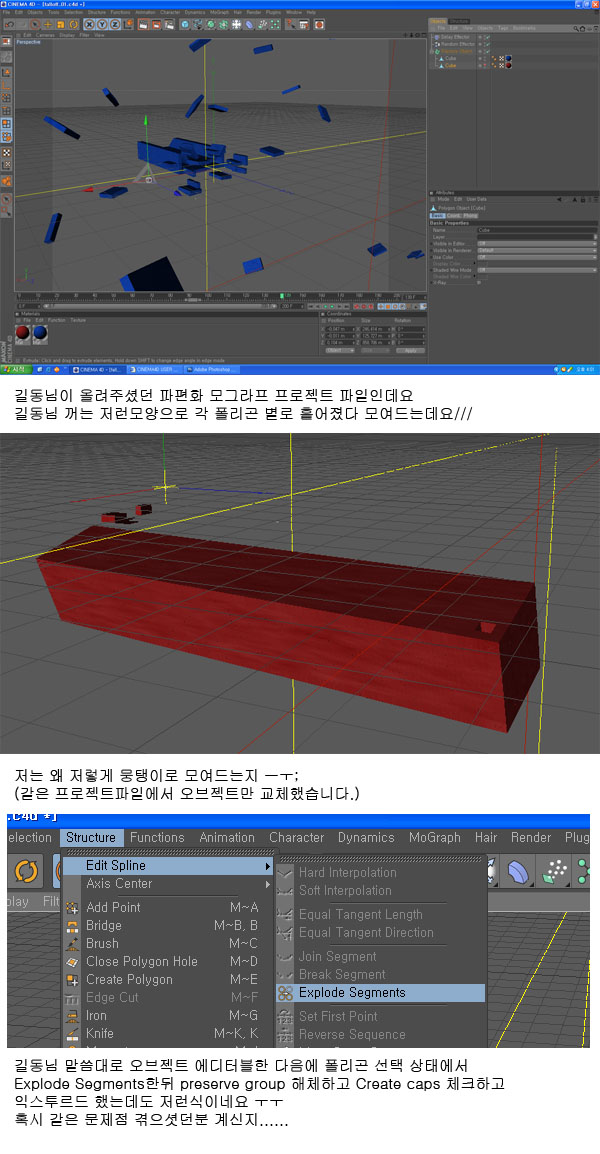Screen dimensions: 600x1154
Task: Toggle Random Effector green enable checkmark
Action: (x=487, y=43)
